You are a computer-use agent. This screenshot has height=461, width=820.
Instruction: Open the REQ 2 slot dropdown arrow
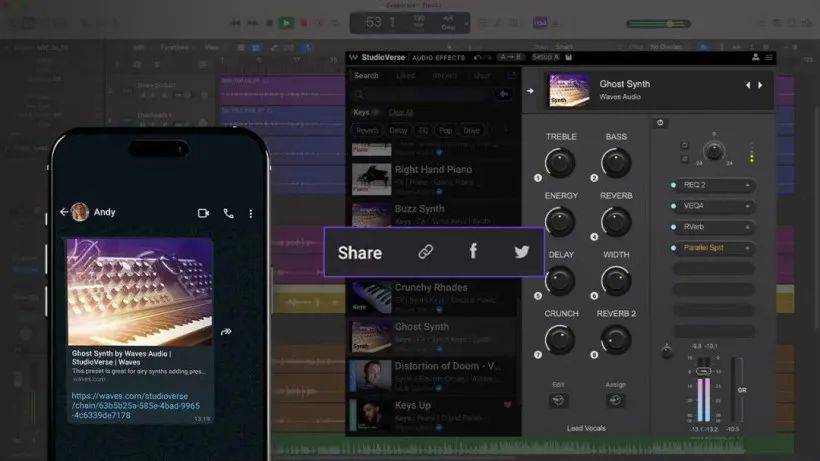click(748, 185)
